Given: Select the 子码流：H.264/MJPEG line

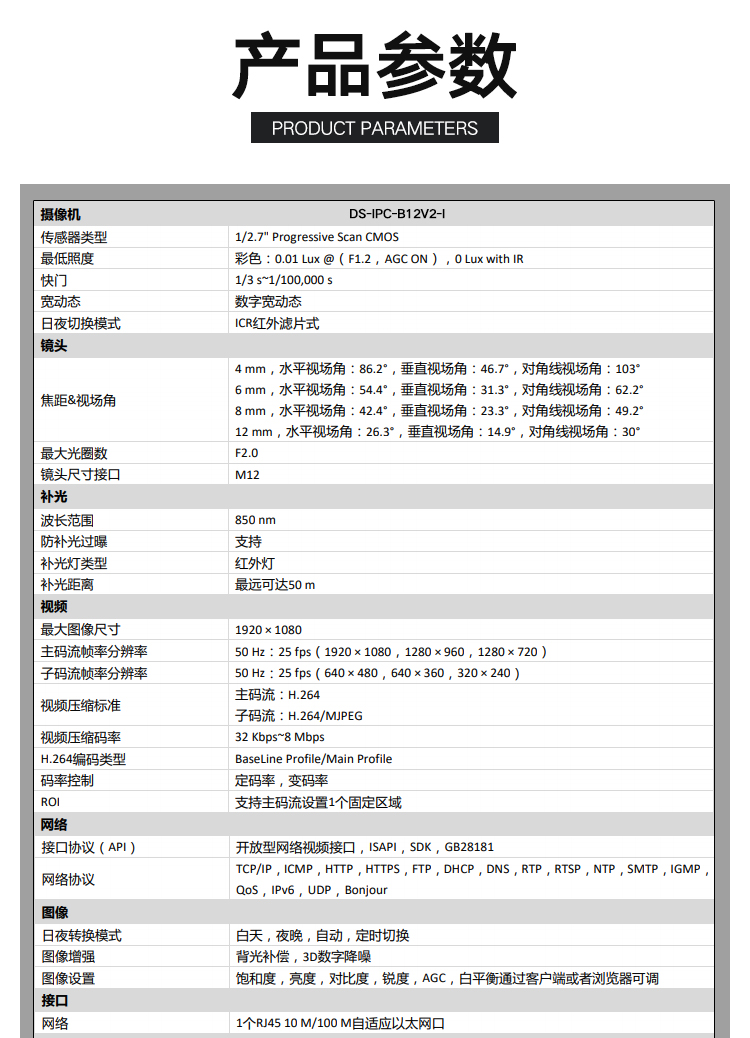Looking at the screenshot, I should point(299,716).
